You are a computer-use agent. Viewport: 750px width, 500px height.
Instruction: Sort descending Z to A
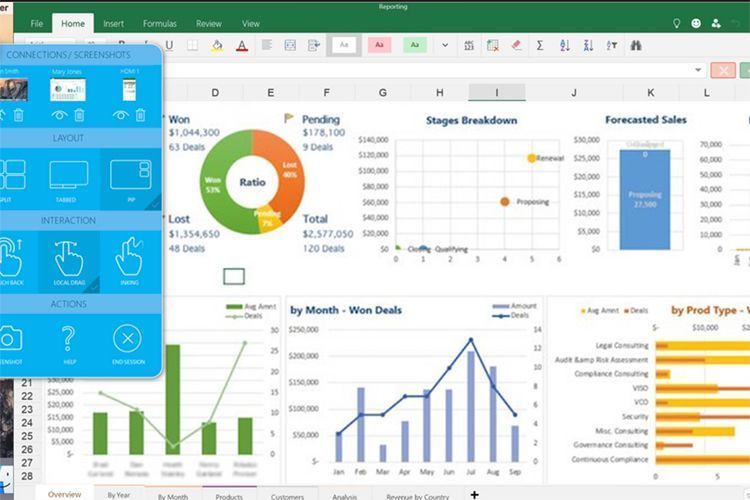588,45
